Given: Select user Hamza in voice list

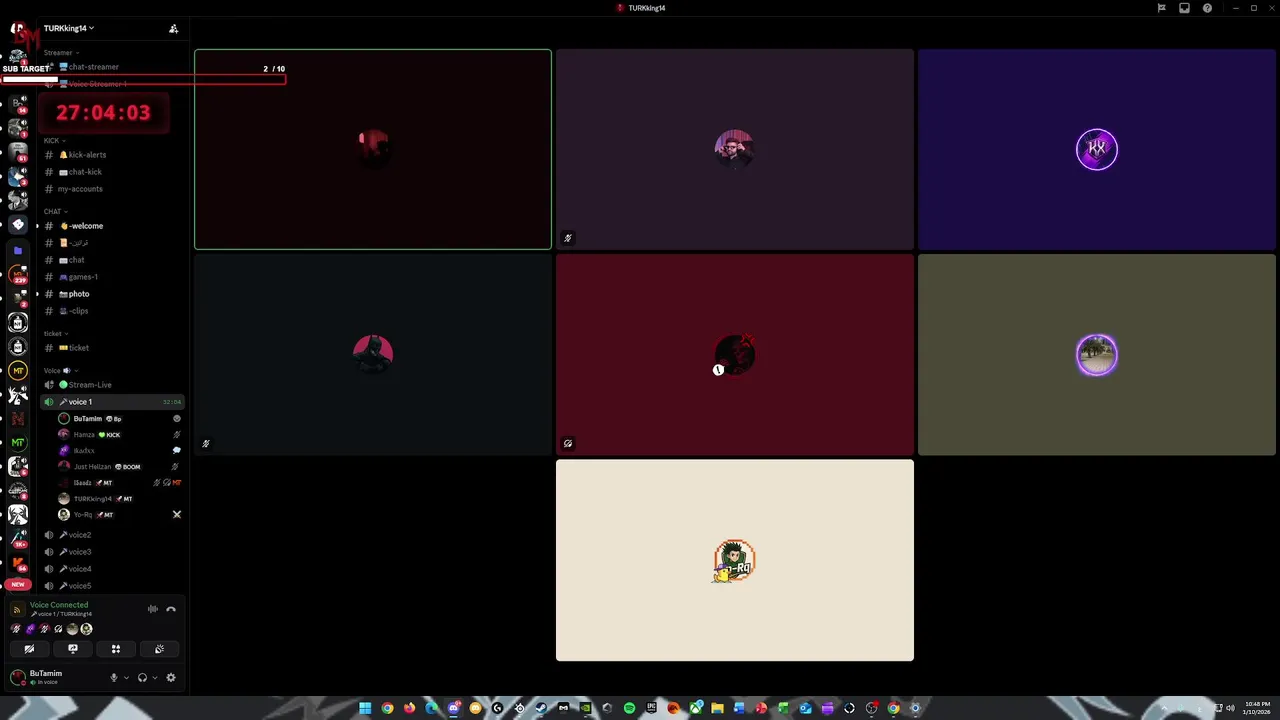Looking at the screenshot, I should click(x=118, y=435).
